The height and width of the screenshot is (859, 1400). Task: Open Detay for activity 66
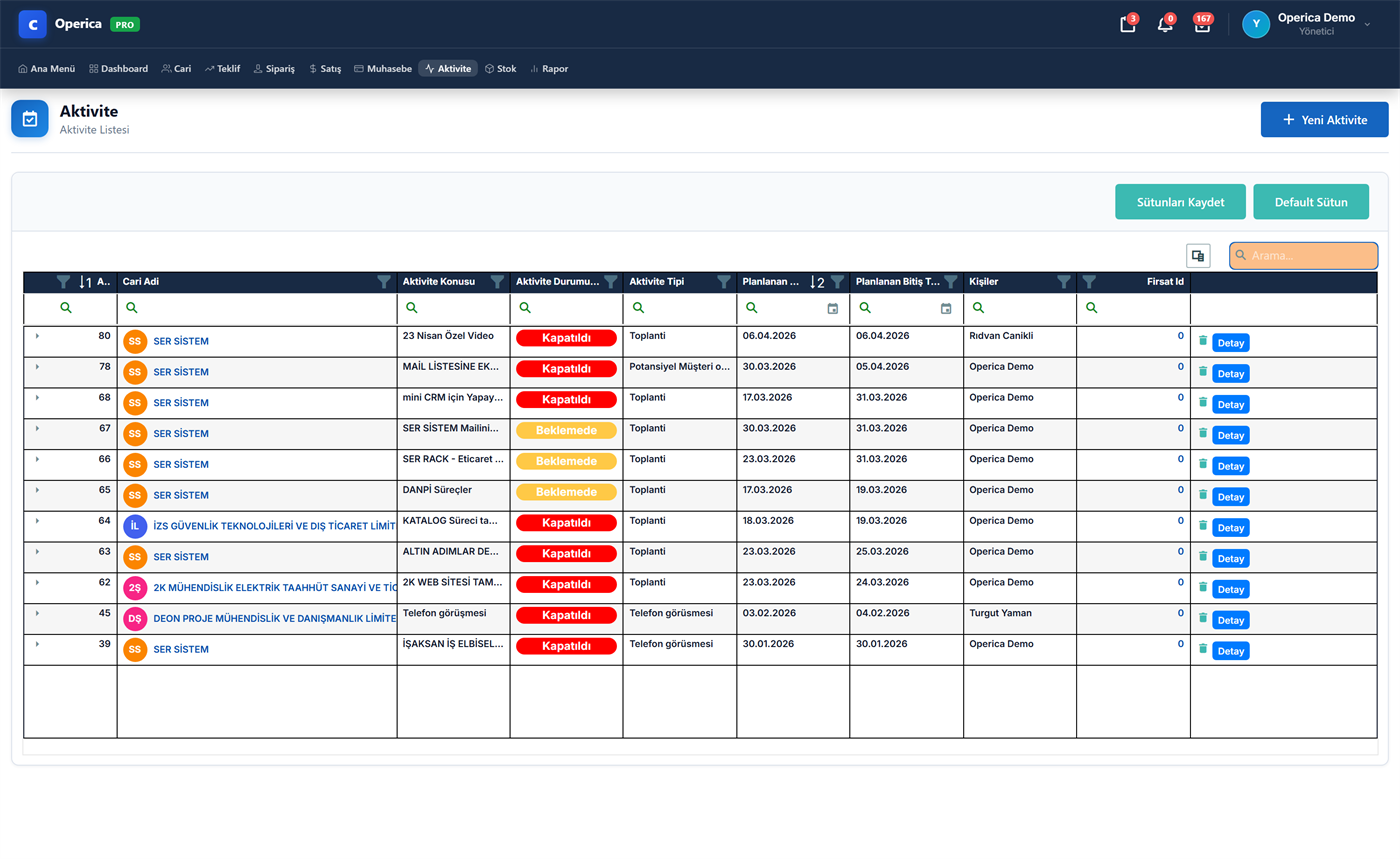[1231, 466]
